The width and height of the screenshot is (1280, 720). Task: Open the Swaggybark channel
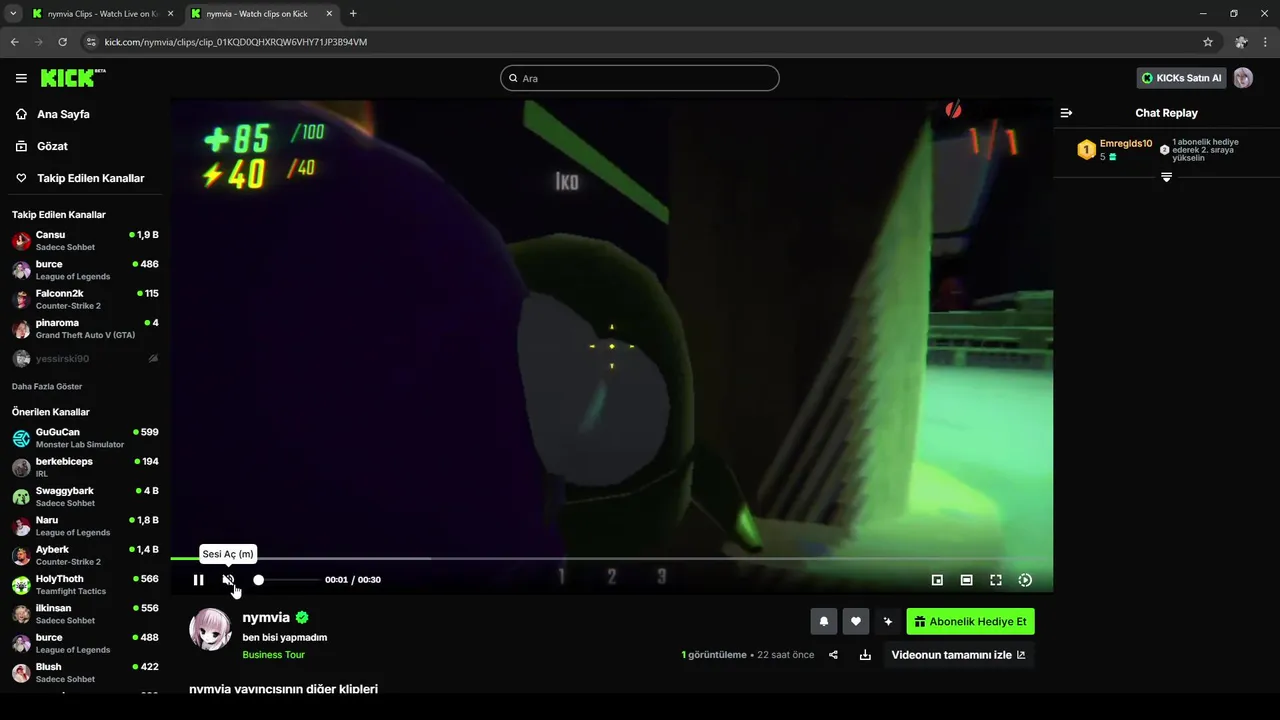pos(85,496)
